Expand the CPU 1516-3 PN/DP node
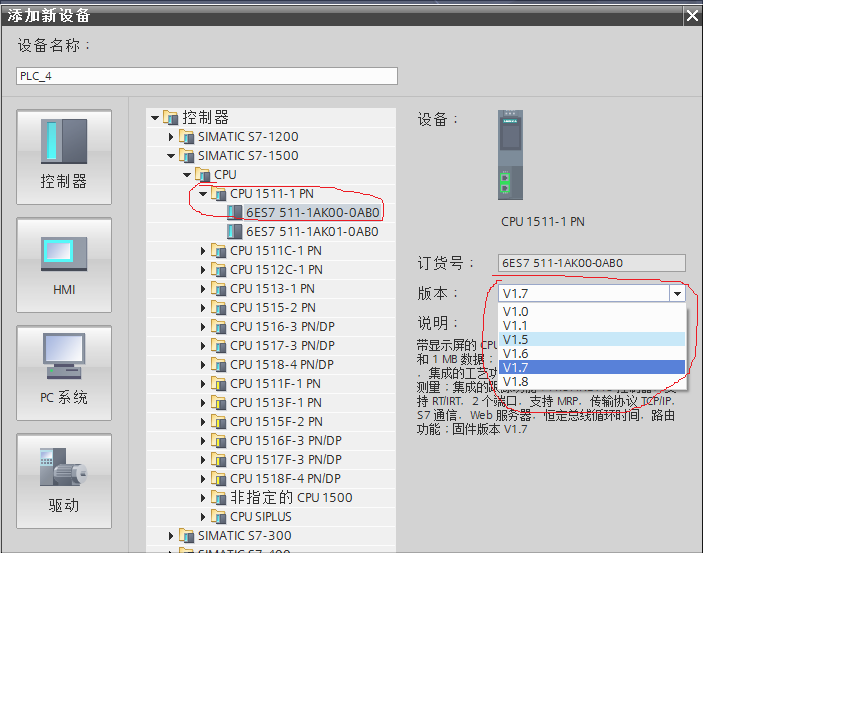Image resolution: width=856 pixels, height=728 pixels. click(203, 327)
